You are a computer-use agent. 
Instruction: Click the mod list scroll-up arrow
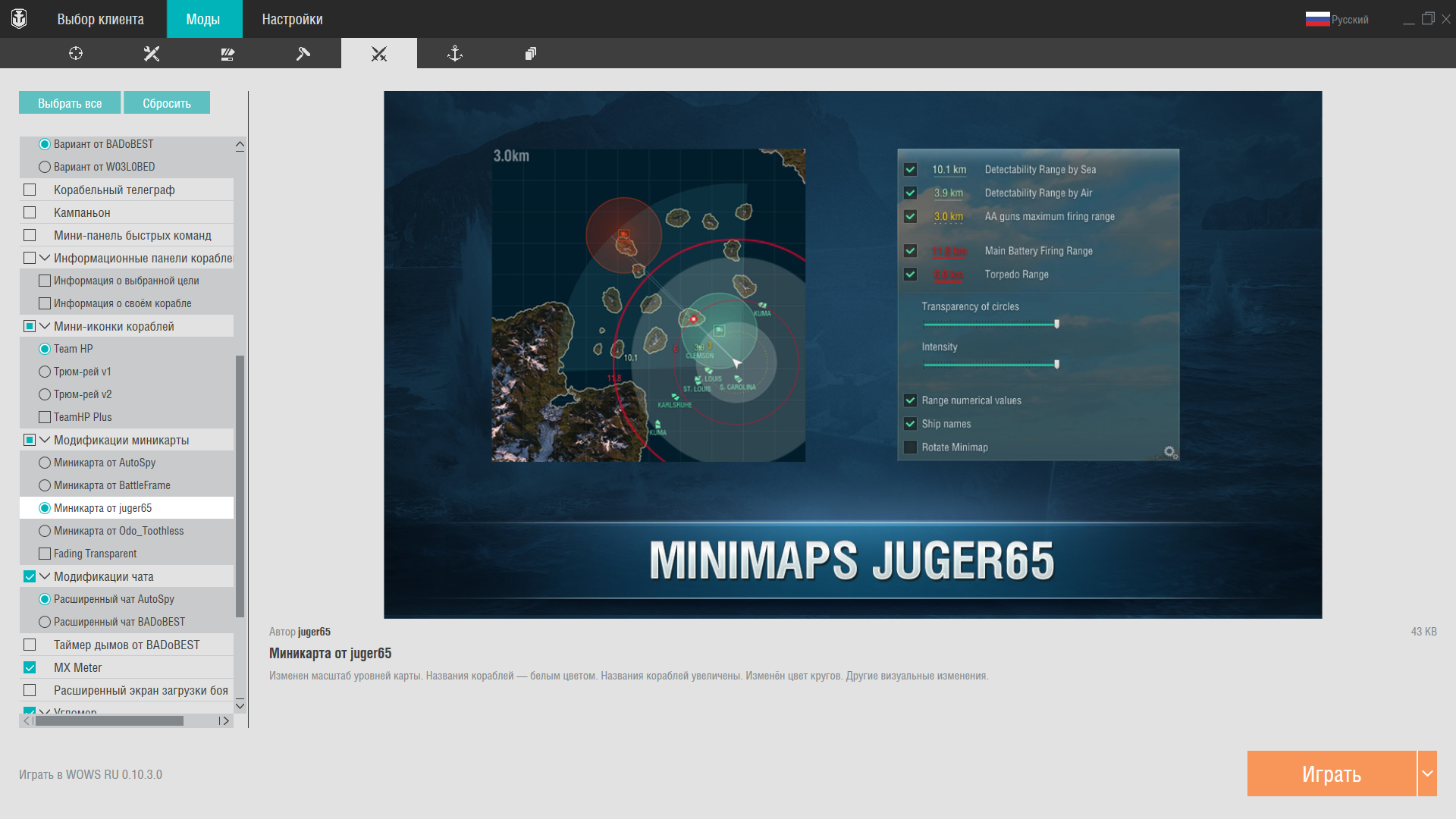click(x=240, y=144)
